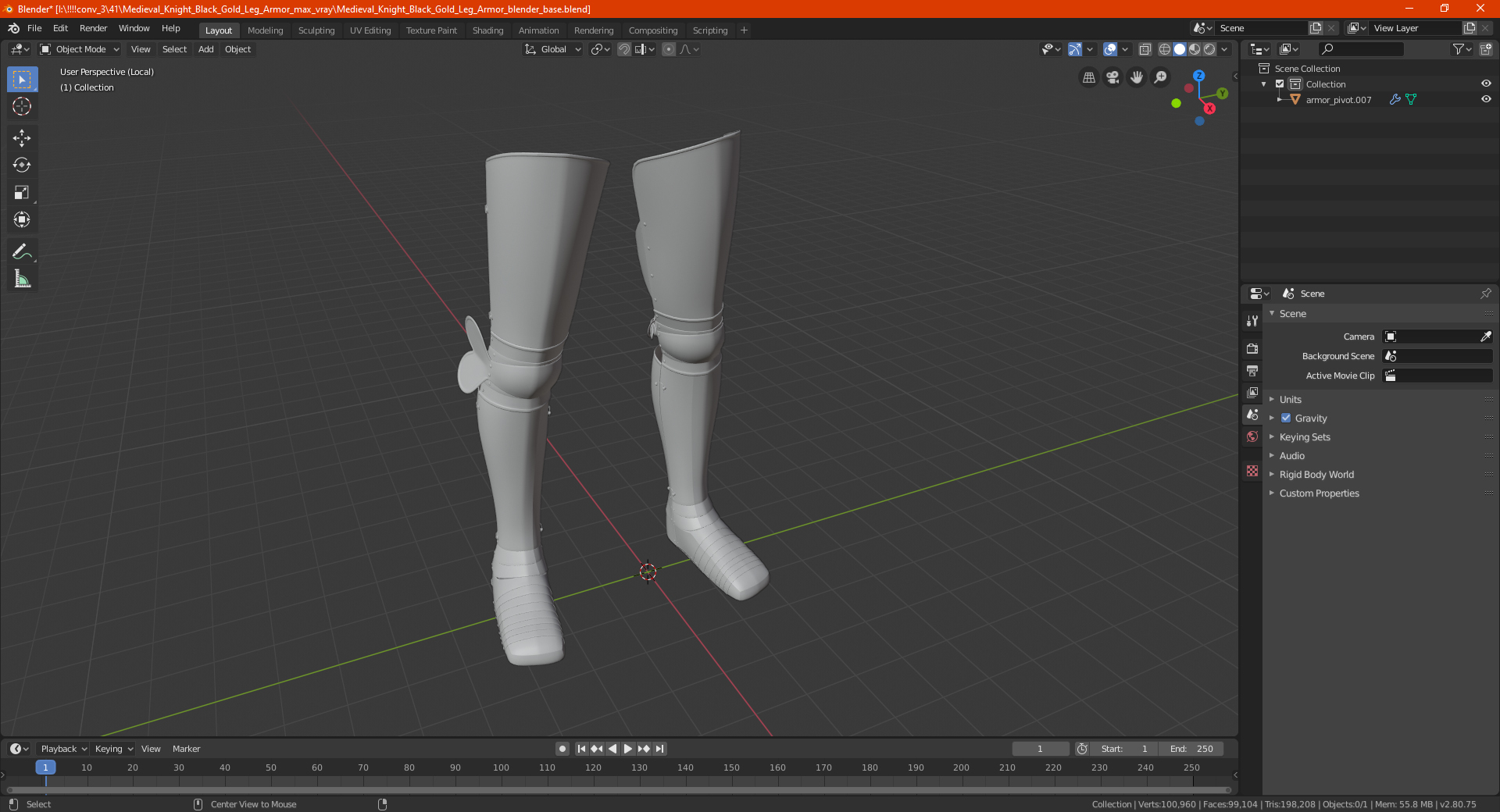Image resolution: width=1500 pixels, height=812 pixels.
Task: Select the Transform tool
Action: click(x=22, y=219)
